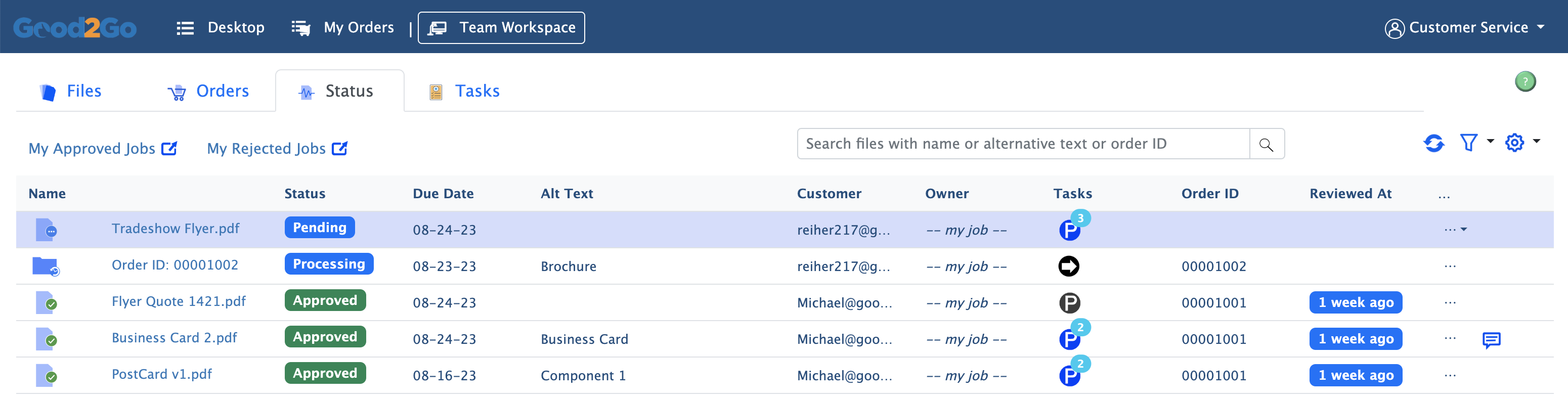Viewport: 1568px width, 400px height.
Task: Sort by Name column header
Action: tap(47, 194)
